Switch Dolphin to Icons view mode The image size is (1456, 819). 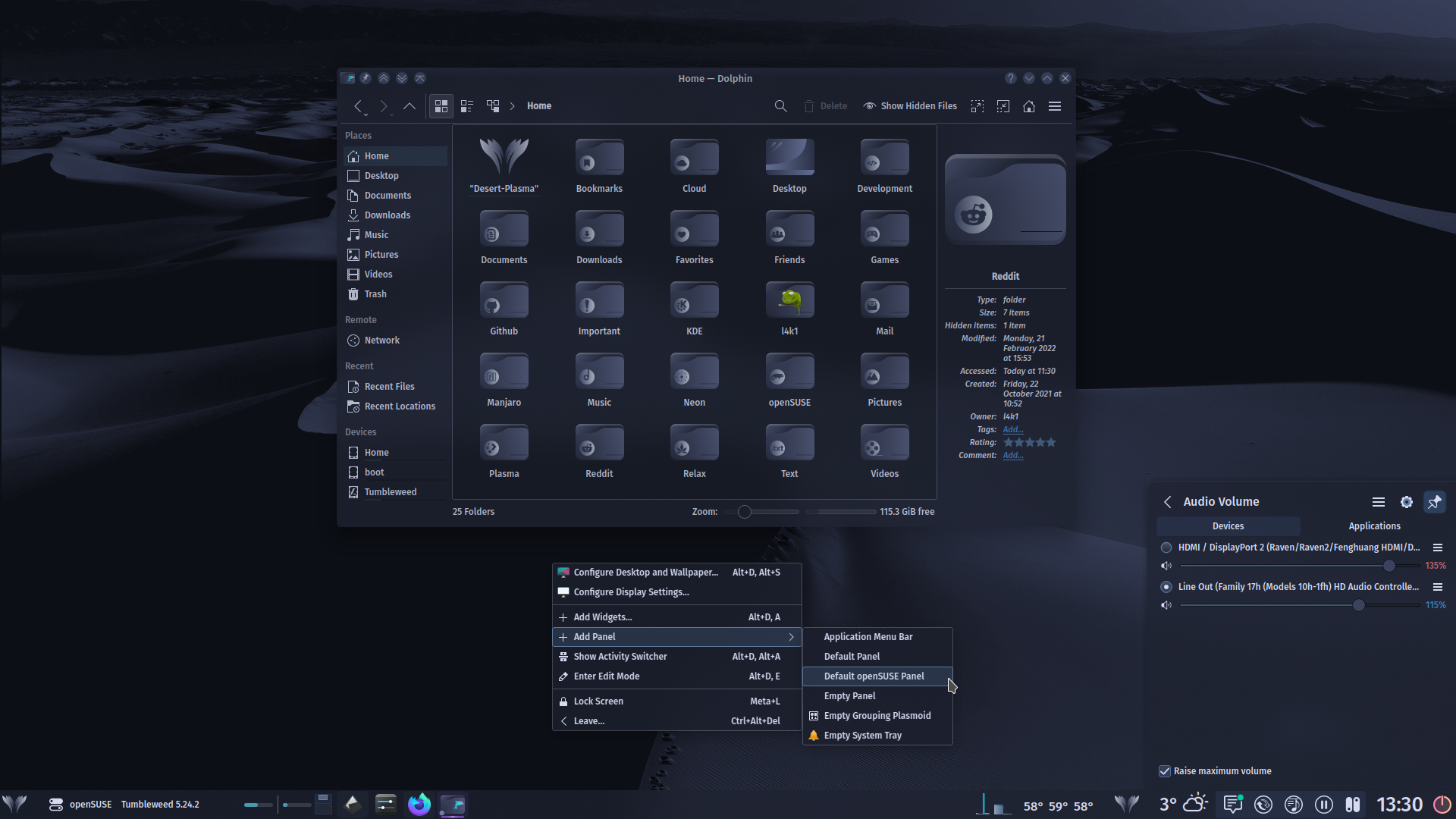[x=441, y=106]
